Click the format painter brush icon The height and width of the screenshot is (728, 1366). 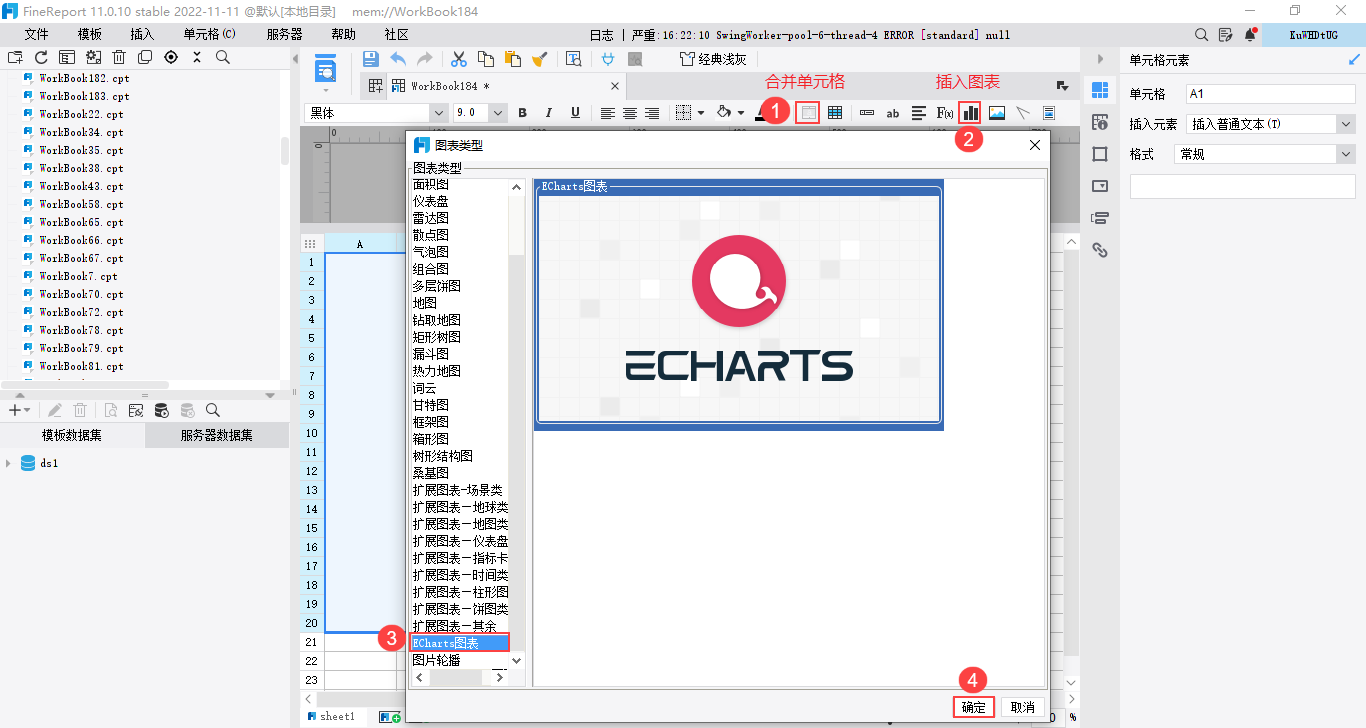coord(539,59)
